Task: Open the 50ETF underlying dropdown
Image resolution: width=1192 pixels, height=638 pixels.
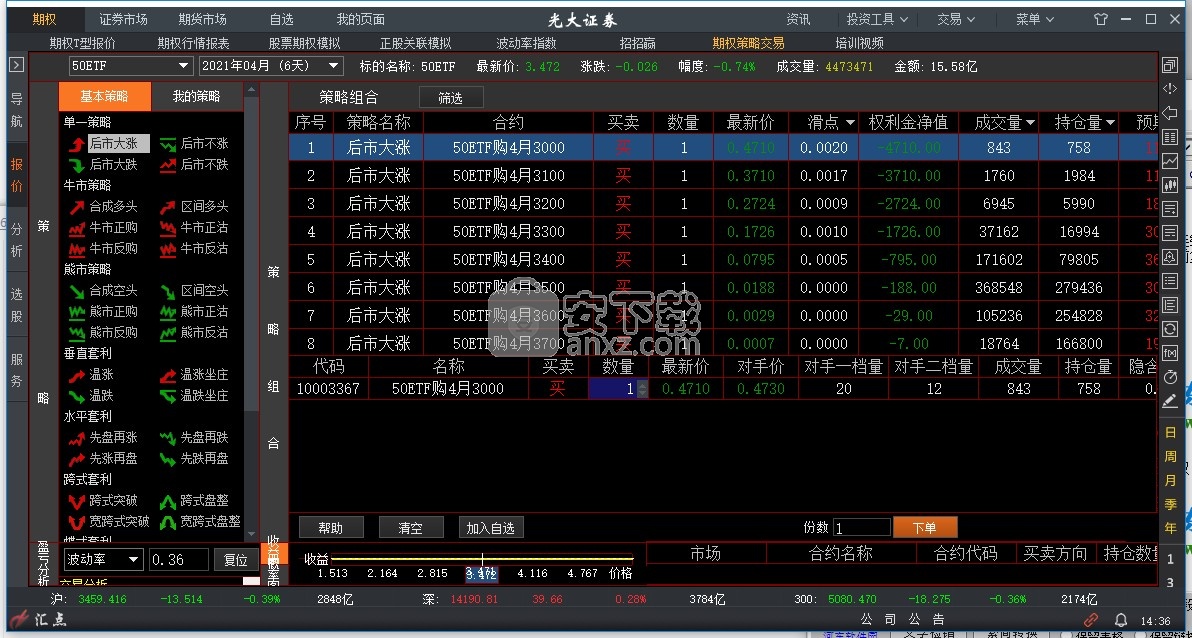Action: coord(130,66)
